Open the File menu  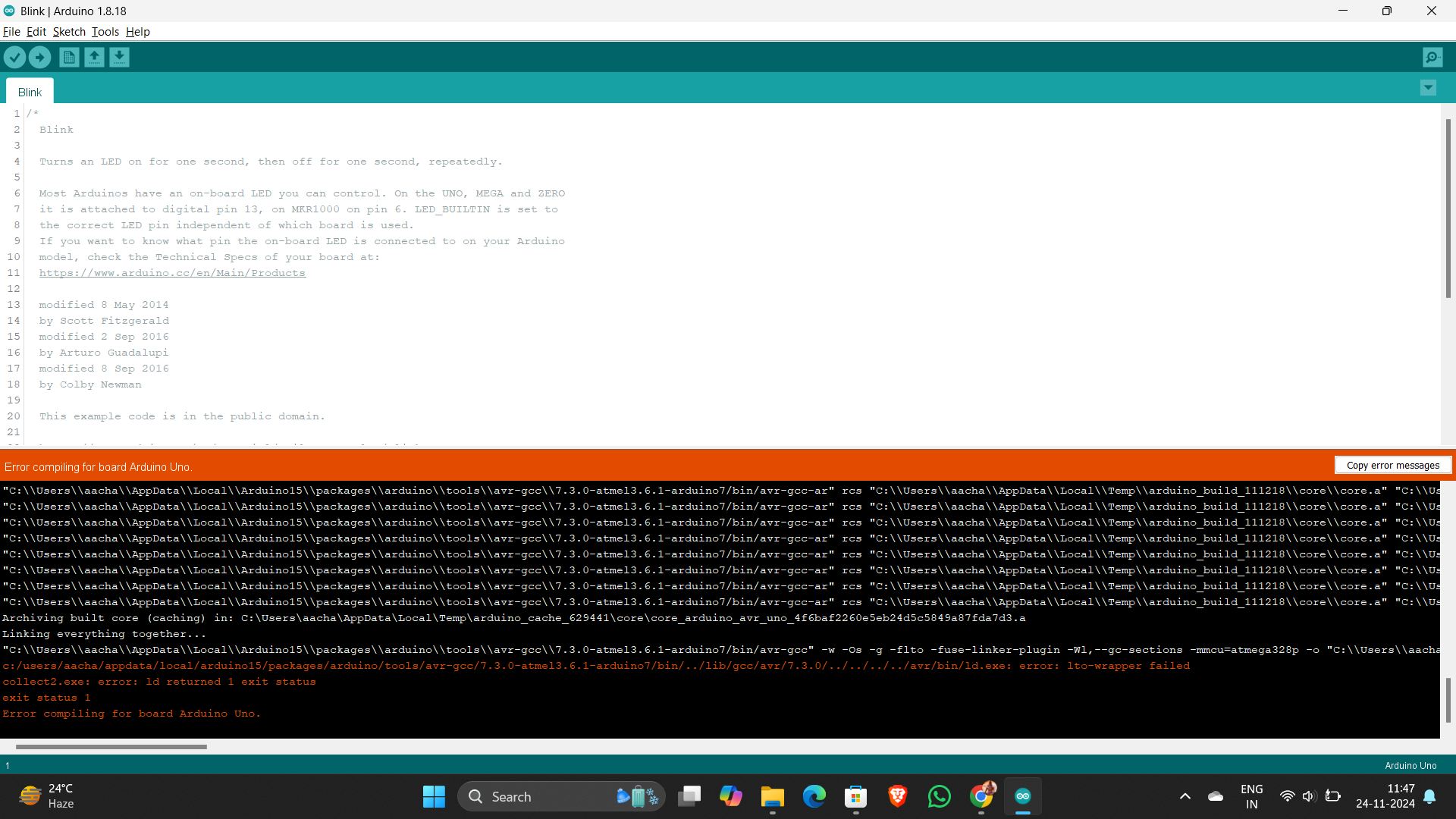click(x=11, y=32)
